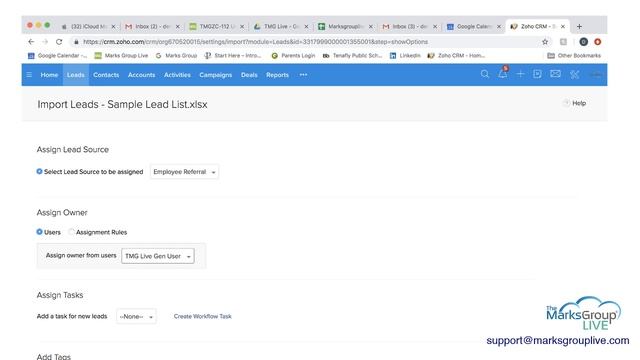Click the browser address bar URL
This screenshot has height=360, width=640.
(x=255, y=42)
